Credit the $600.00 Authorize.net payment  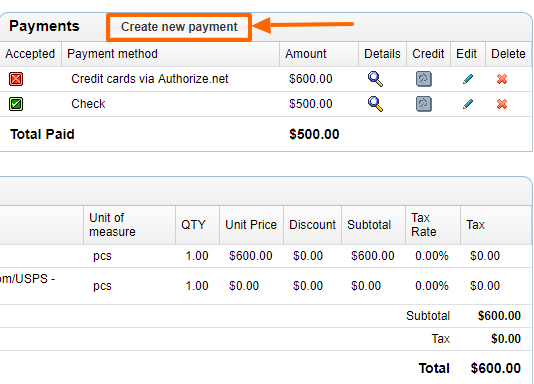click(424, 79)
